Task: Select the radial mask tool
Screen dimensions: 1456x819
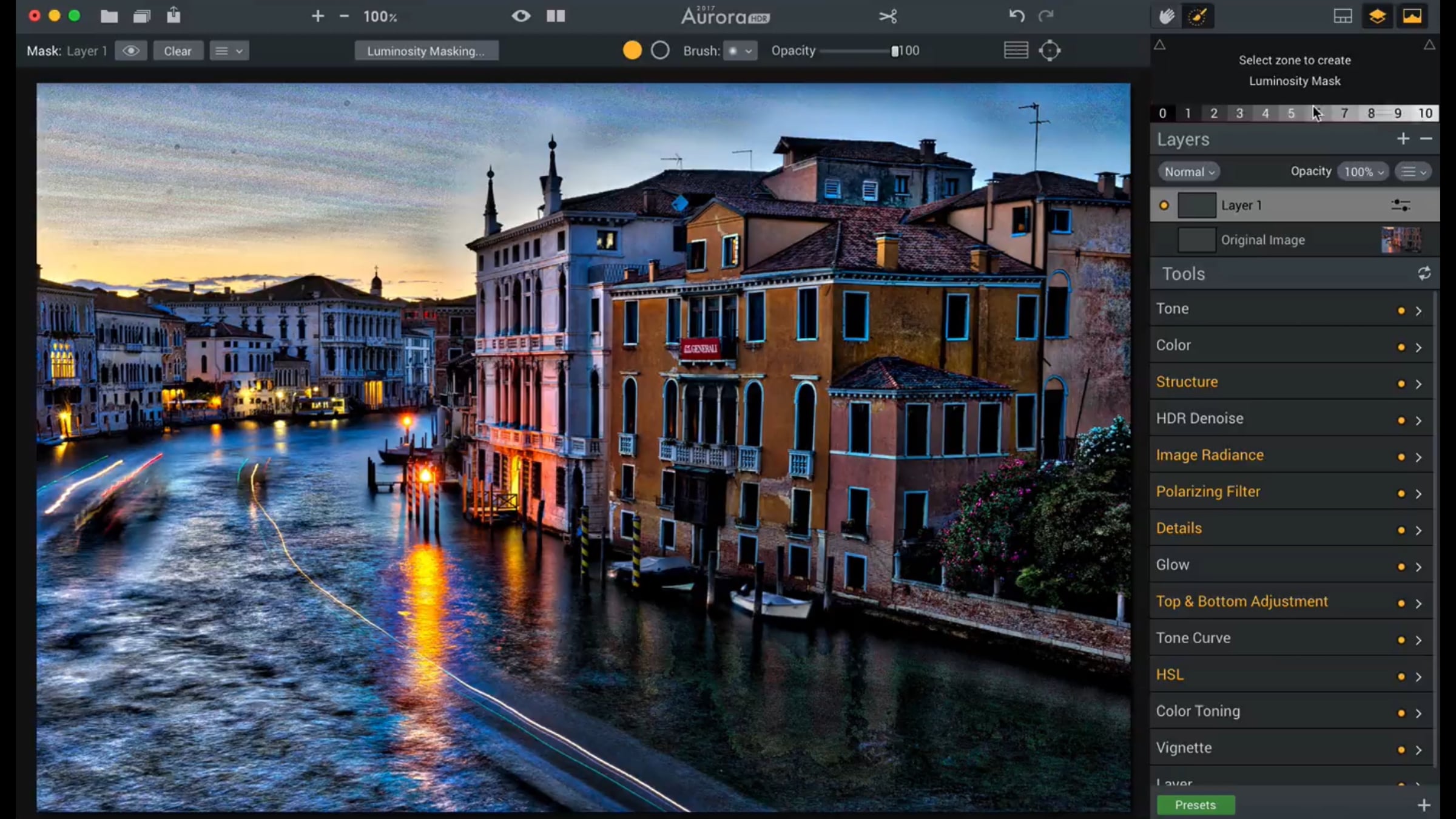Action: pyautogui.click(x=1050, y=50)
